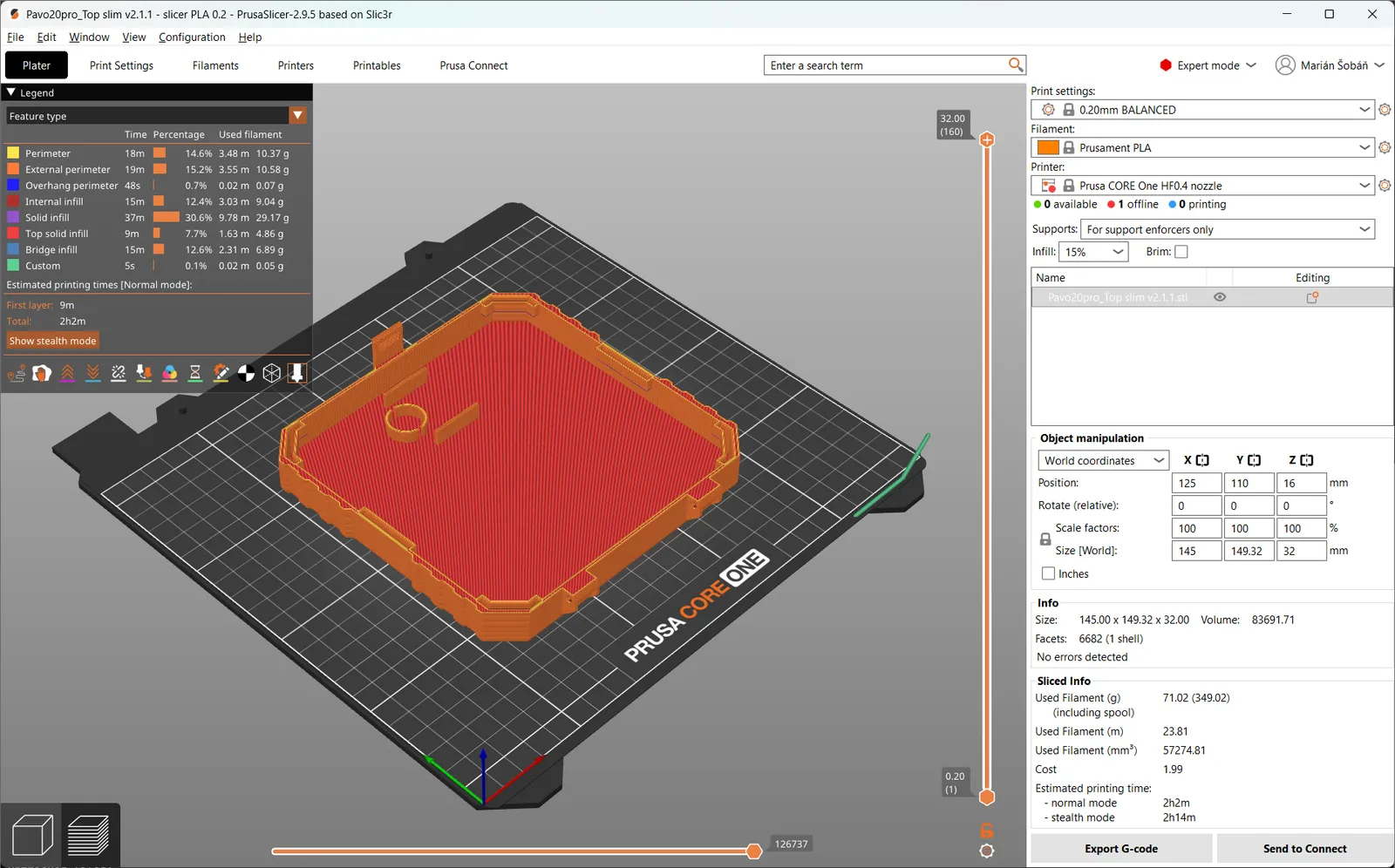Click Export G-code button
This screenshot has width=1395, height=868.
1121,849
